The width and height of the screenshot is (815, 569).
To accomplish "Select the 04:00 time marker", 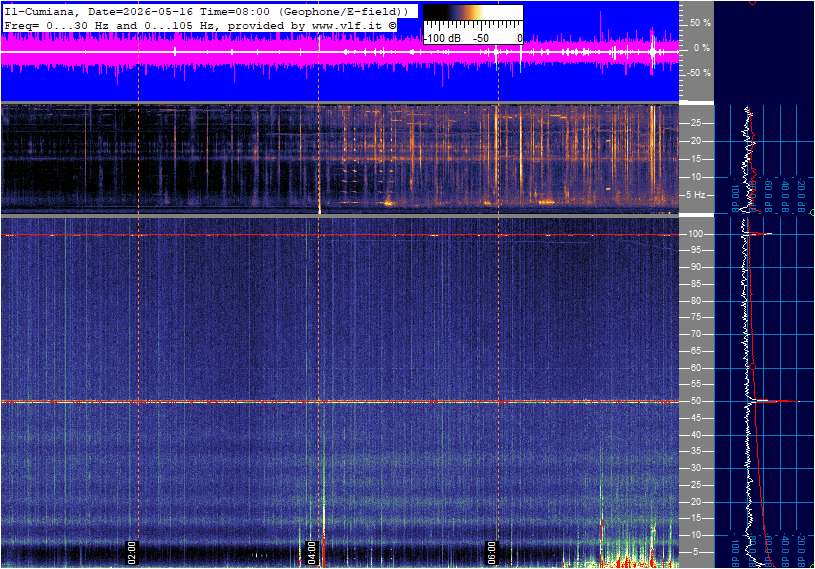I will tap(311, 552).
